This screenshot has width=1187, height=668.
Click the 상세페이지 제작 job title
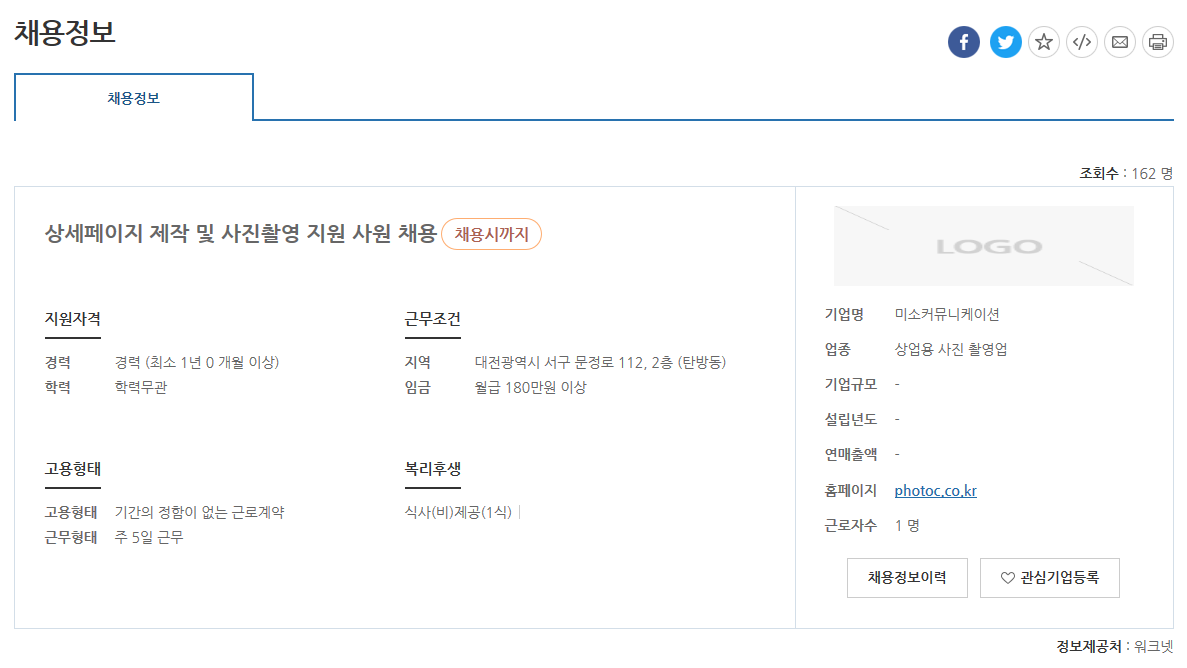[x=241, y=234]
